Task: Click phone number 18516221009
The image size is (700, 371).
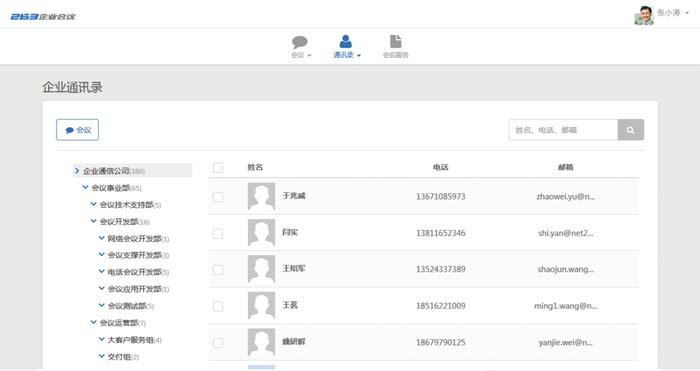Action: click(x=441, y=306)
